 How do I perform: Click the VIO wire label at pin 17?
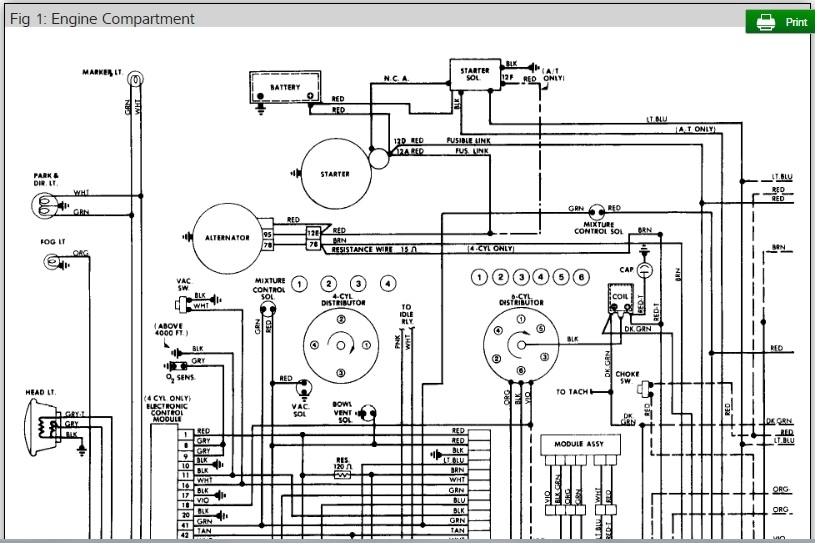(203, 501)
